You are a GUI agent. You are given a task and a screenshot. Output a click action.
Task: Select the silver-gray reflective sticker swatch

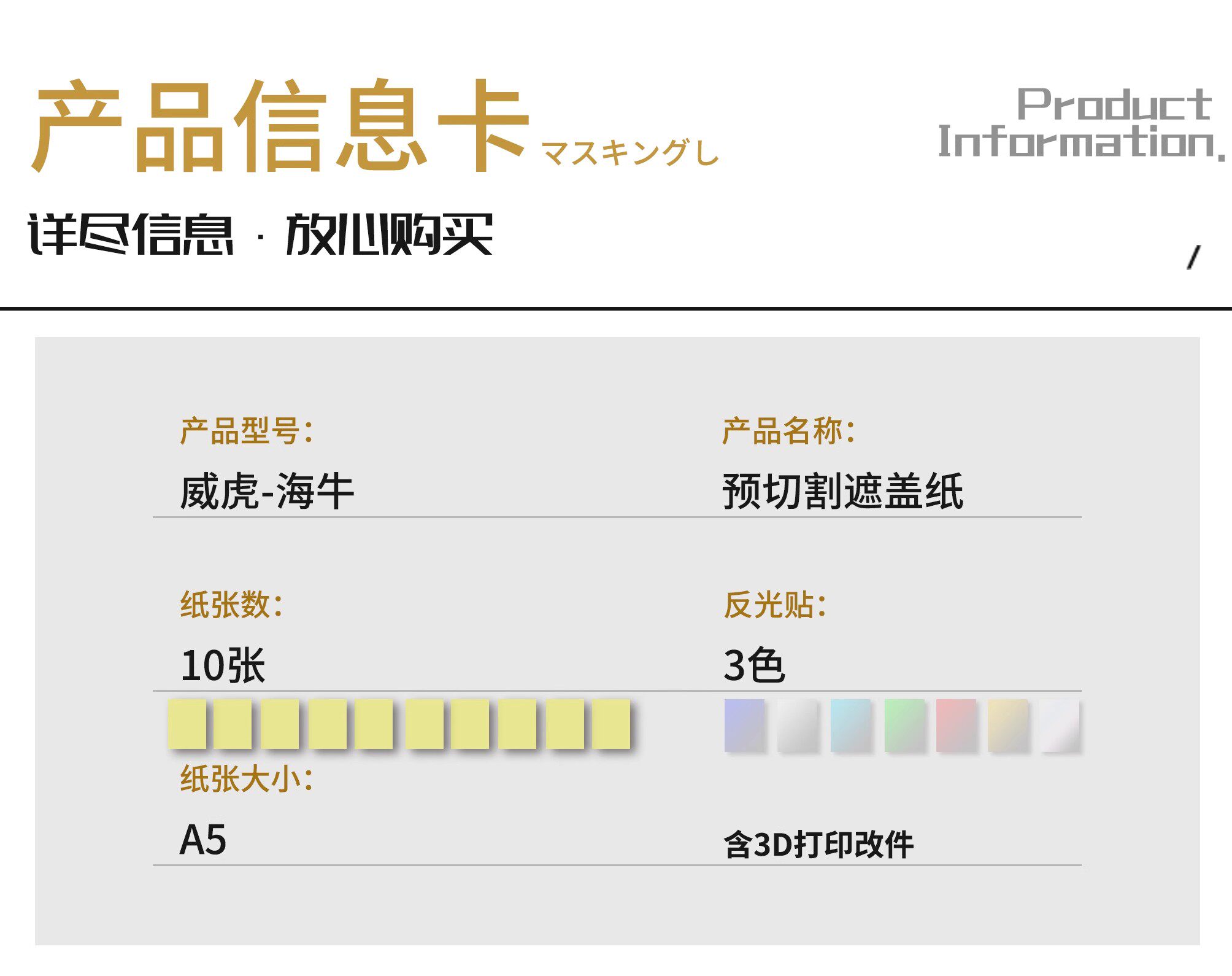(798, 725)
